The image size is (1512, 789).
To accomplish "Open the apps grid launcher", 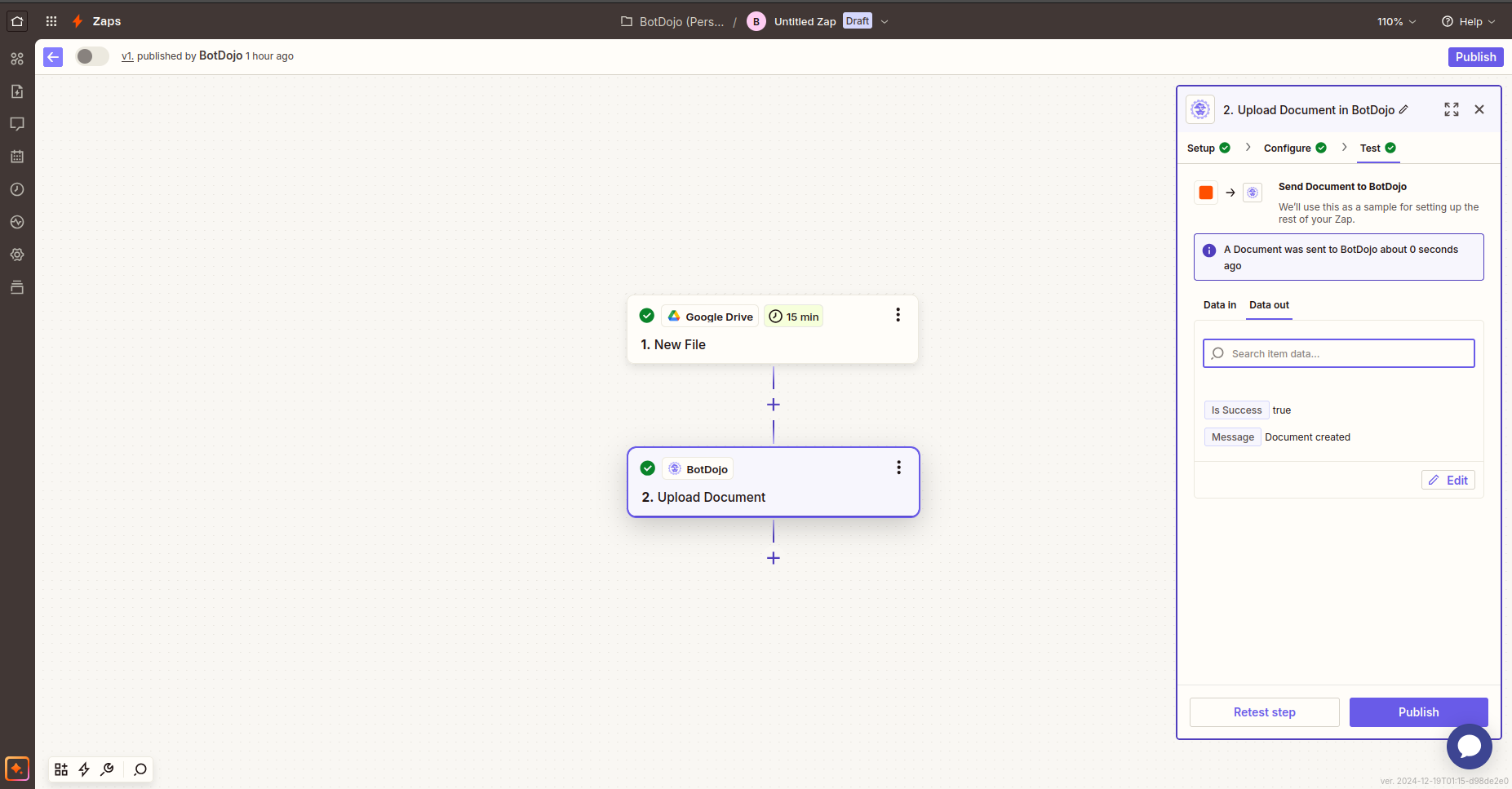I will pyautogui.click(x=51, y=21).
